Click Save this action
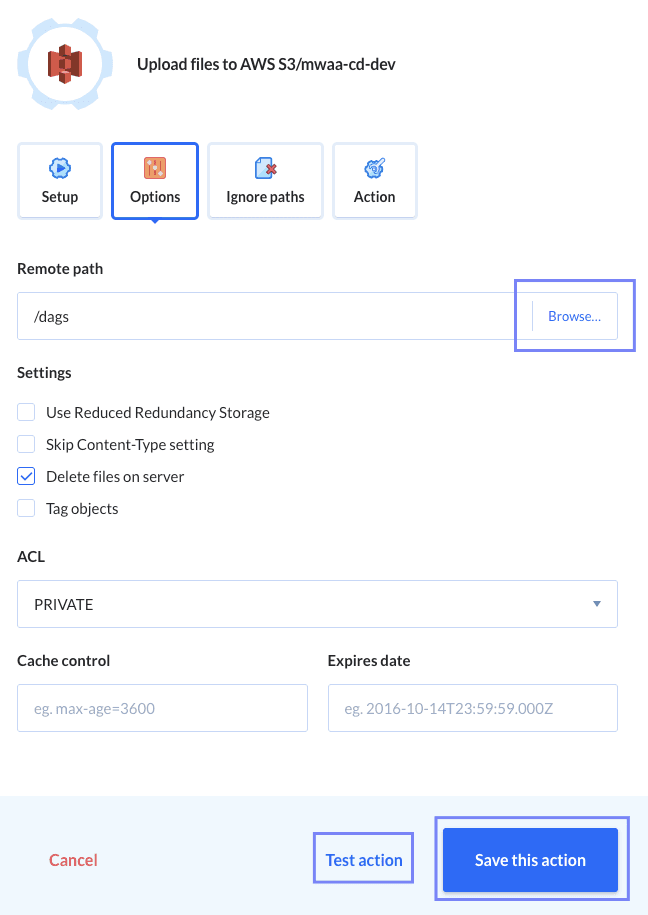The image size is (648, 915). (530, 859)
